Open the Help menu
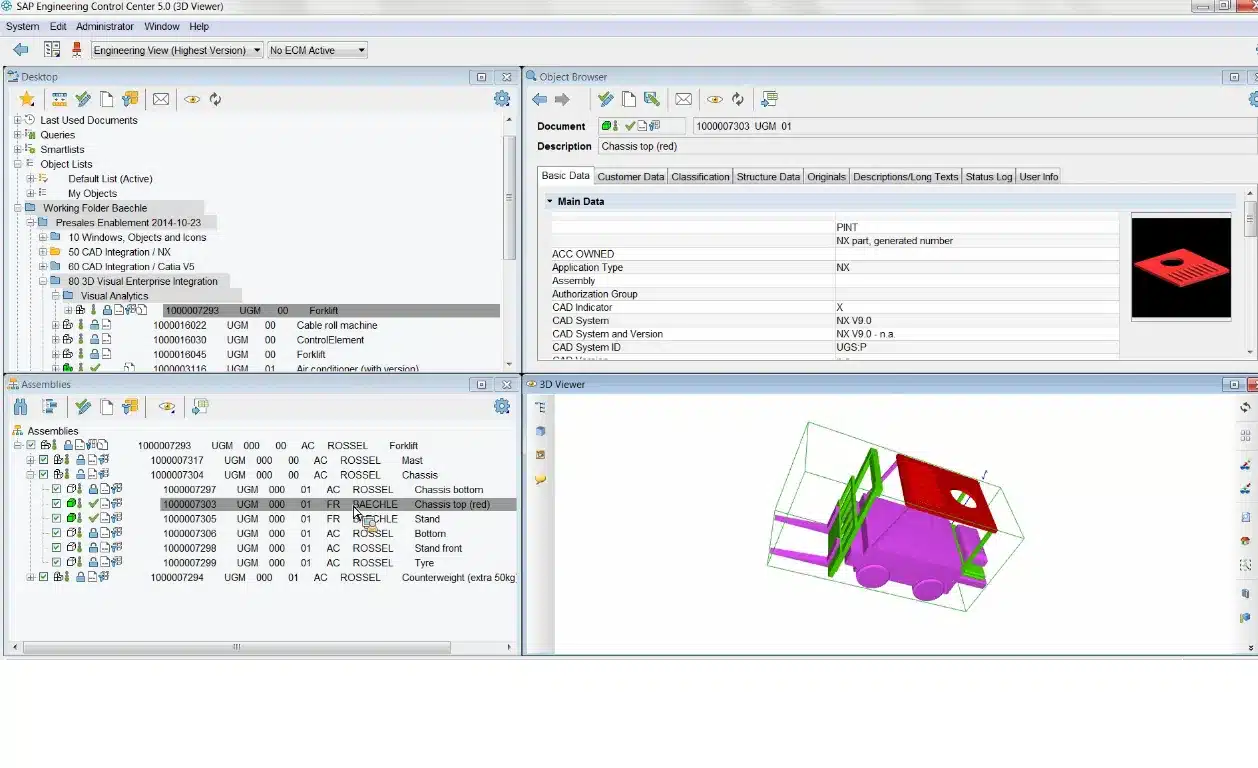Viewport: 1258px width, 768px height. coord(199,26)
